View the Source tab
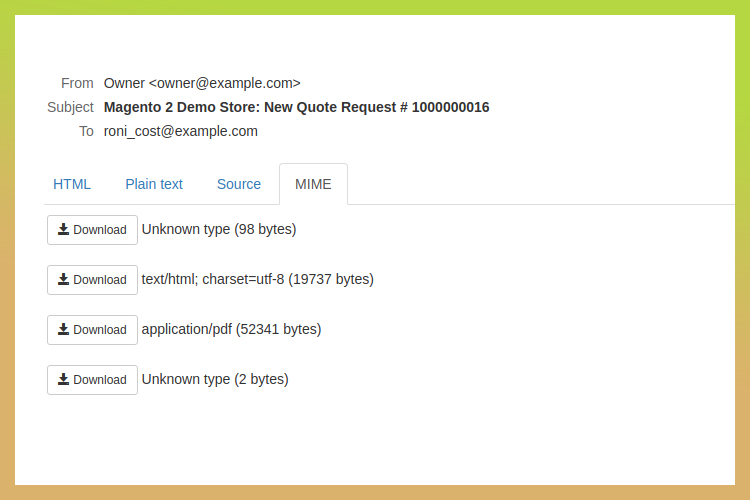This screenshot has width=750, height=500. pos(239,184)
